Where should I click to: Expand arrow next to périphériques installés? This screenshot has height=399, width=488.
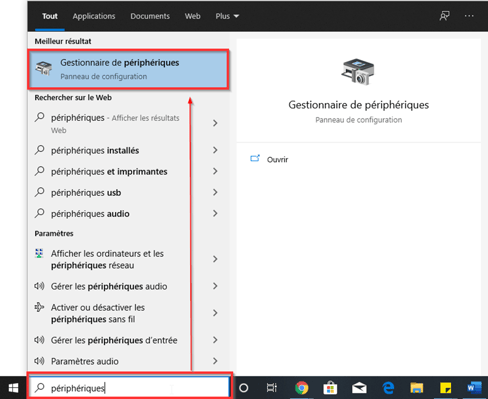pyautogui.click(x=215, y=150)
